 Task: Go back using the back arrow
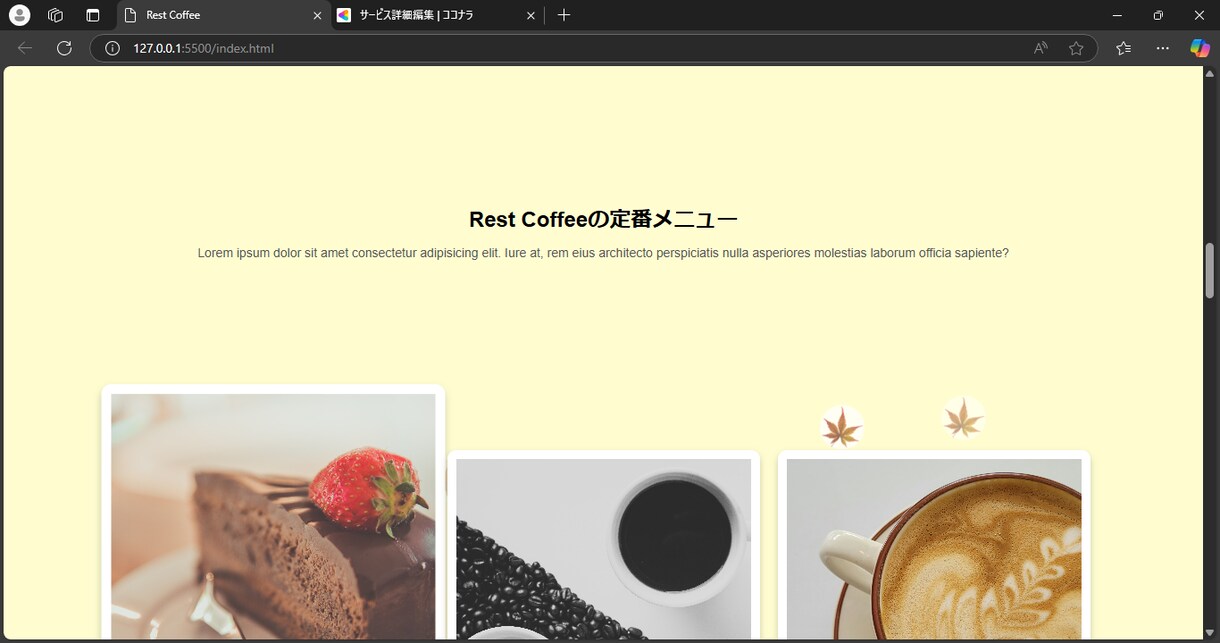pos(25,48)
